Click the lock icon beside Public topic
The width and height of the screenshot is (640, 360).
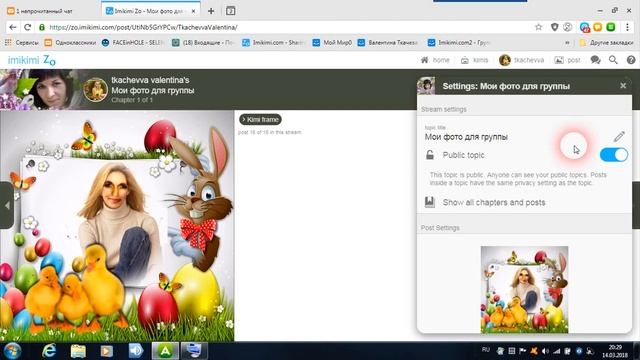430,155
